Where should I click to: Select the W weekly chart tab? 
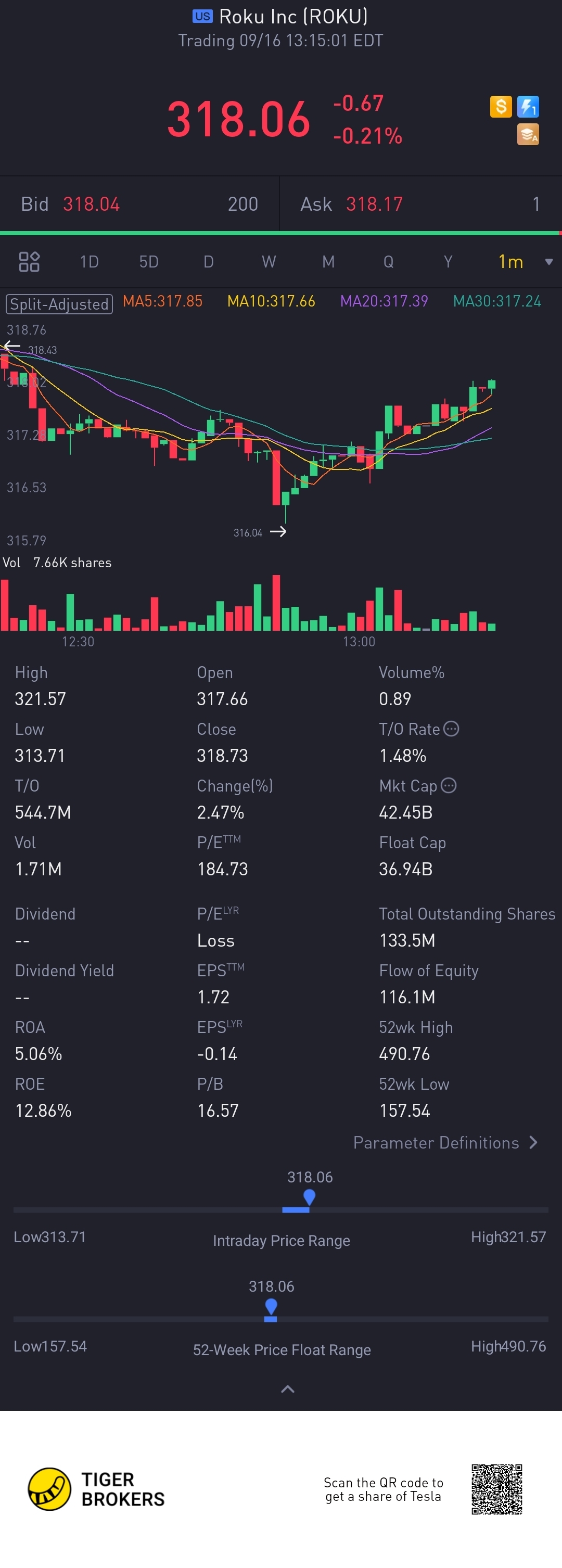coord(269,262)
